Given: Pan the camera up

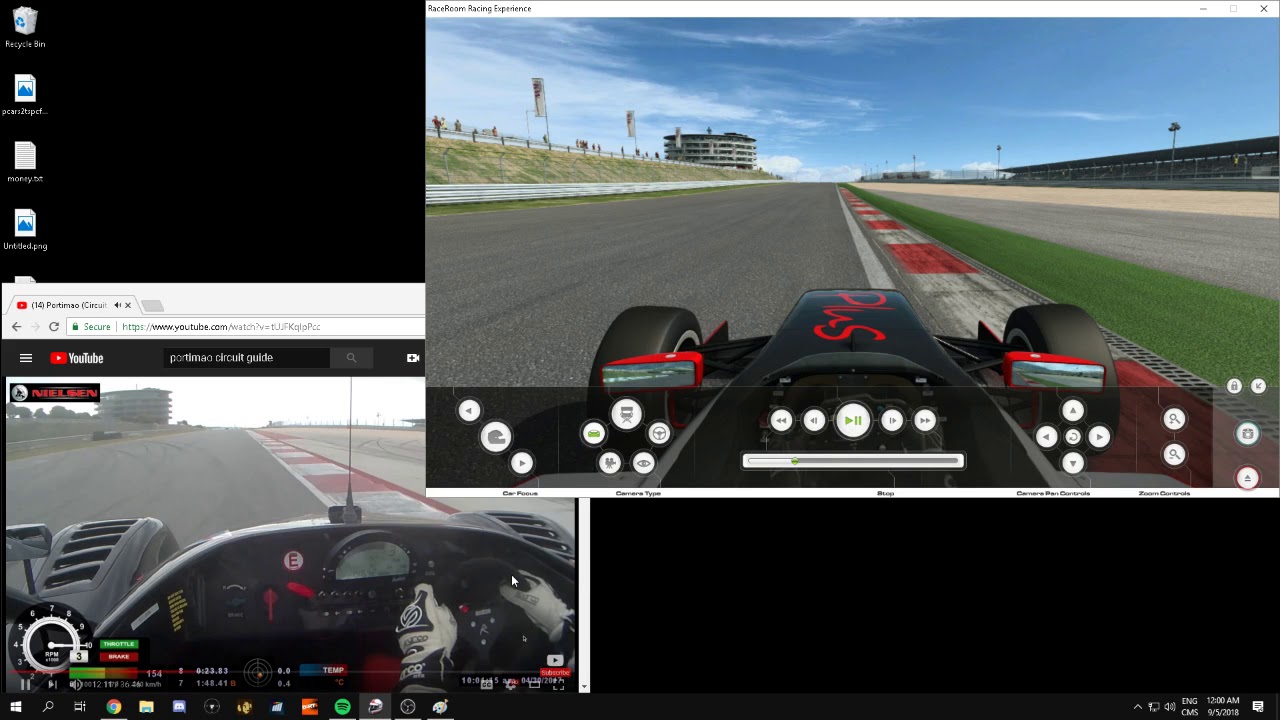Looking at the screenshot, I should (x=1073, y=410).
